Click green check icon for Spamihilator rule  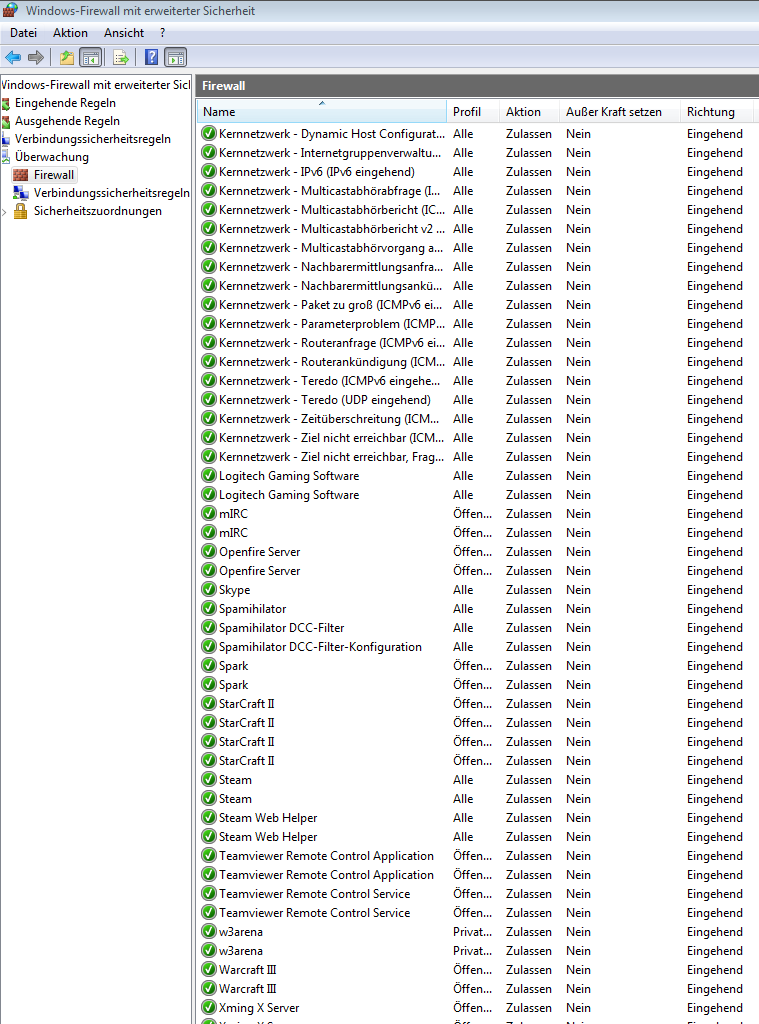click(x=208, y=608)
